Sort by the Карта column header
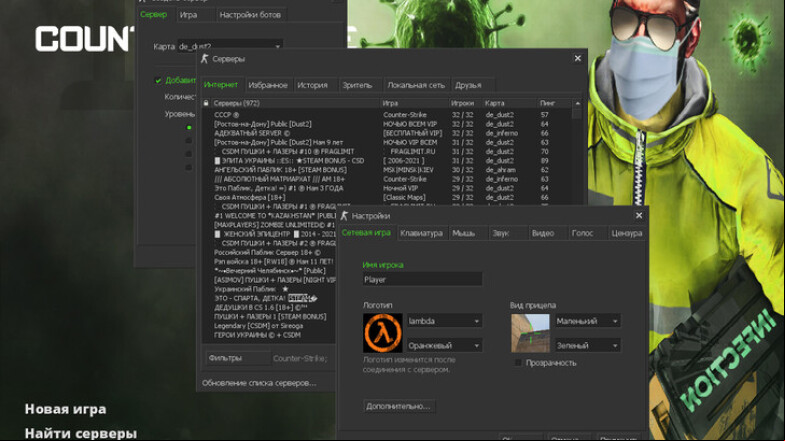 [x=510, y=103]
